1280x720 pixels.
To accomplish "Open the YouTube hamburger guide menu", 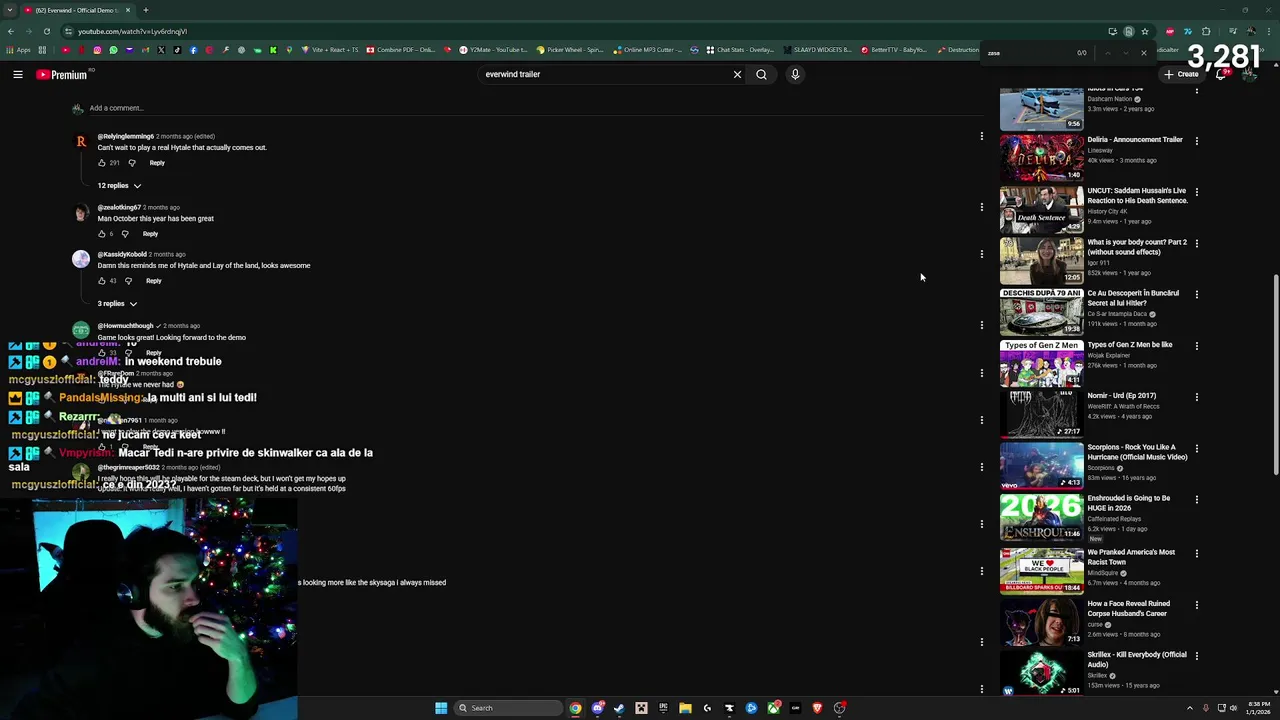I will (x=18, y=74).
